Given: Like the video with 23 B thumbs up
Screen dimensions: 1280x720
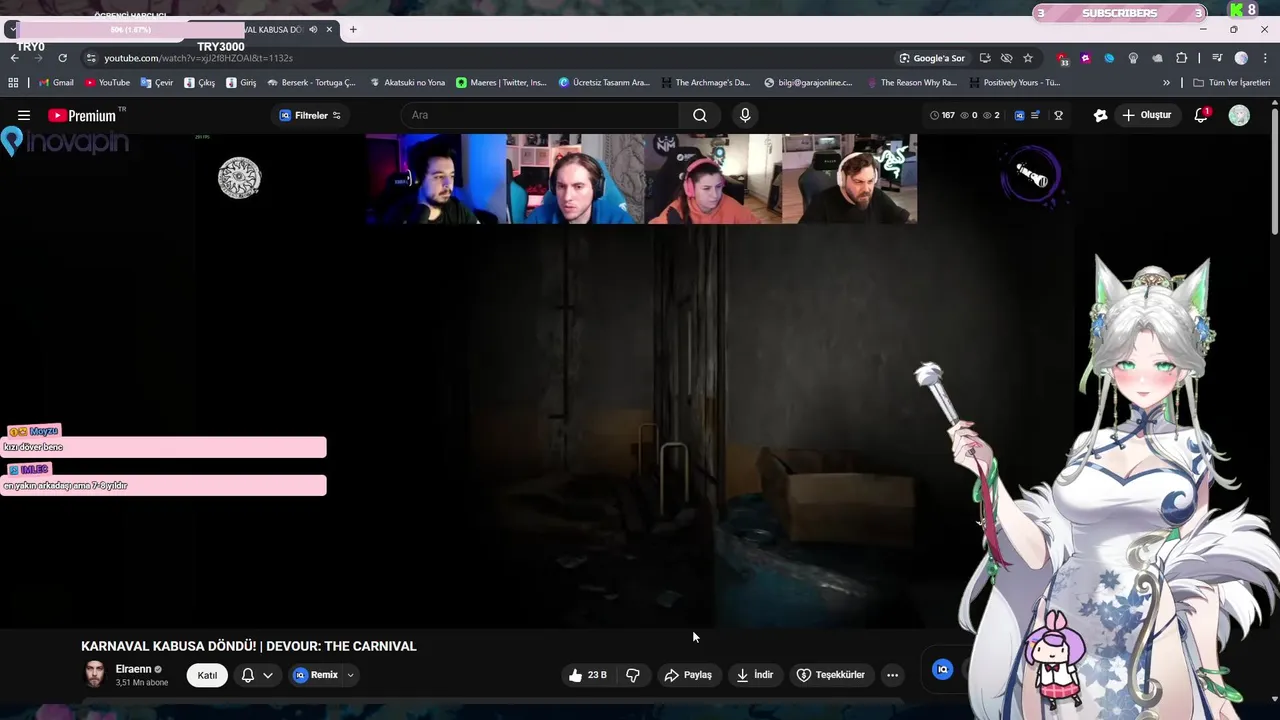Looking at the screenshot, I should [x=588, y=675].
